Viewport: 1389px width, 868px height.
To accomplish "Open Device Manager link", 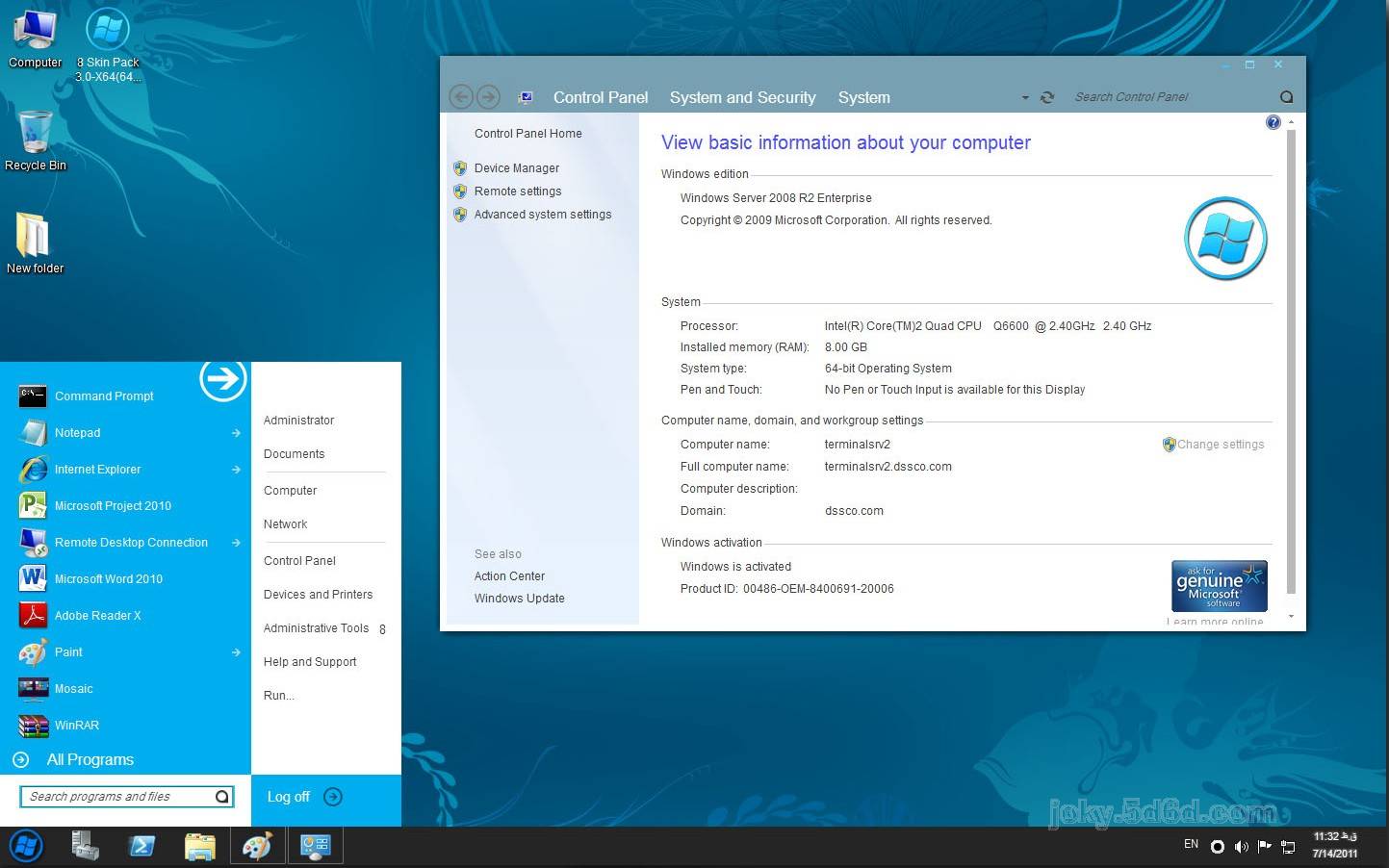I will [x=516, y=168].
